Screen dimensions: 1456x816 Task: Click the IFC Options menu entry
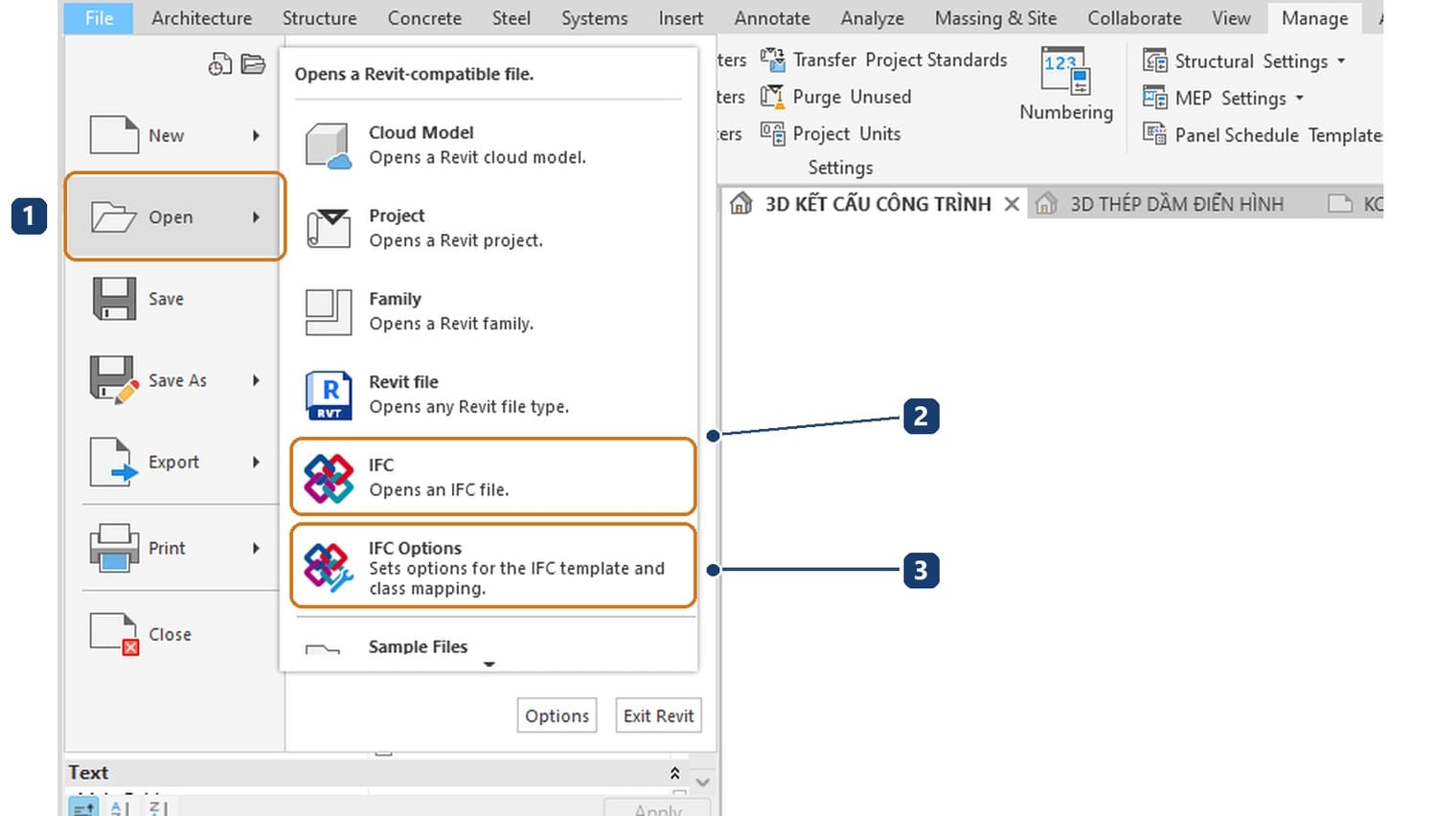tap(492, 566)
